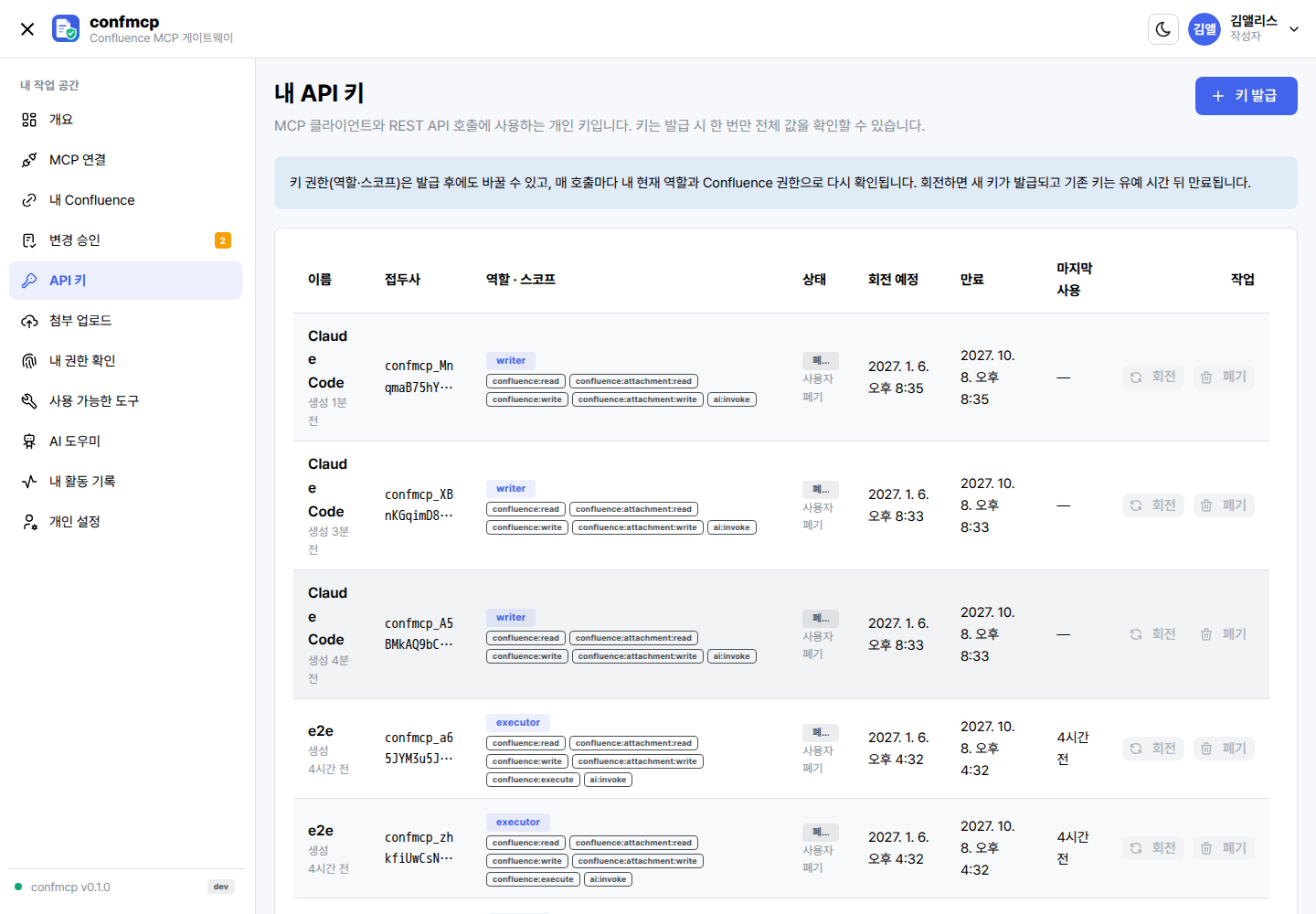Revoke the confmcp_A5 key
The height and width of the screenshot is (914, 1316).
click(x=1224, y=634)
